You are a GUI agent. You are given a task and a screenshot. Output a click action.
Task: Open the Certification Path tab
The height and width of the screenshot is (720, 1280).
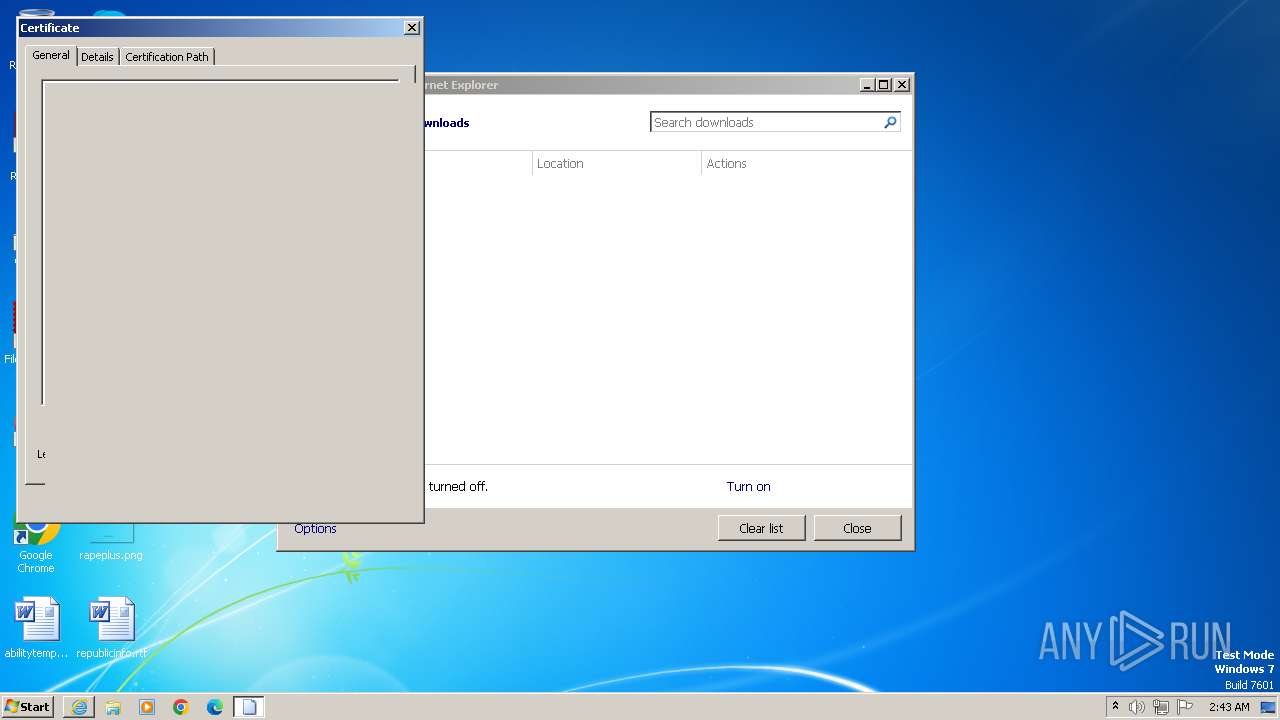167,57
